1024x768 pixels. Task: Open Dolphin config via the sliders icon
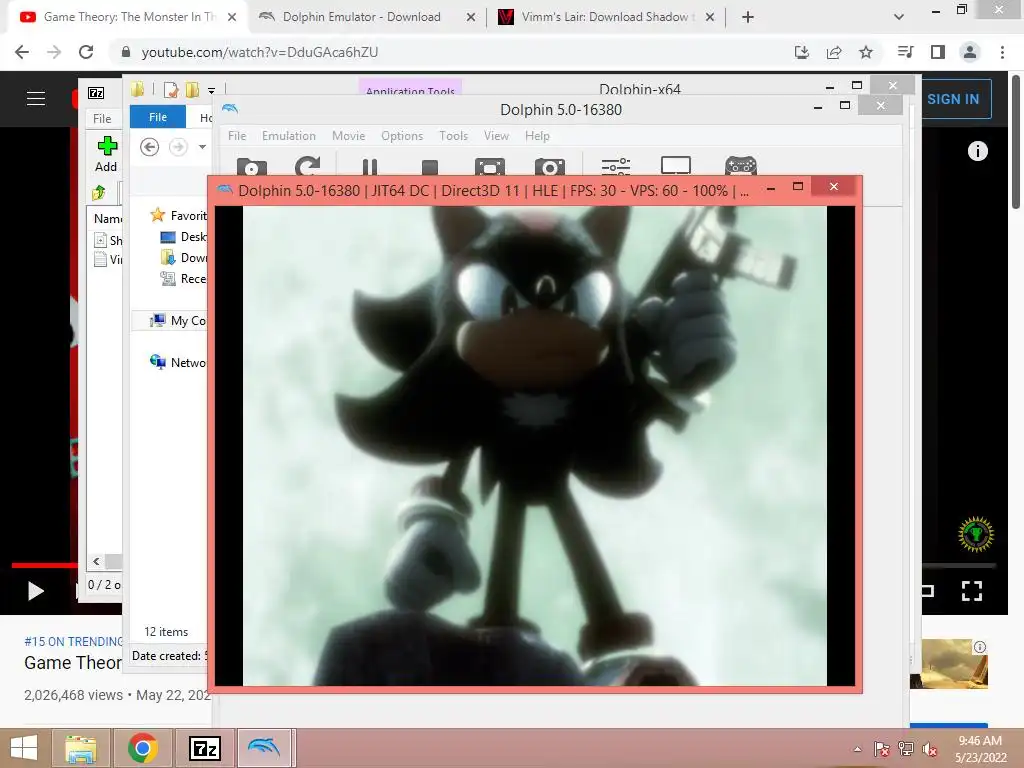(x=615, y=167)
